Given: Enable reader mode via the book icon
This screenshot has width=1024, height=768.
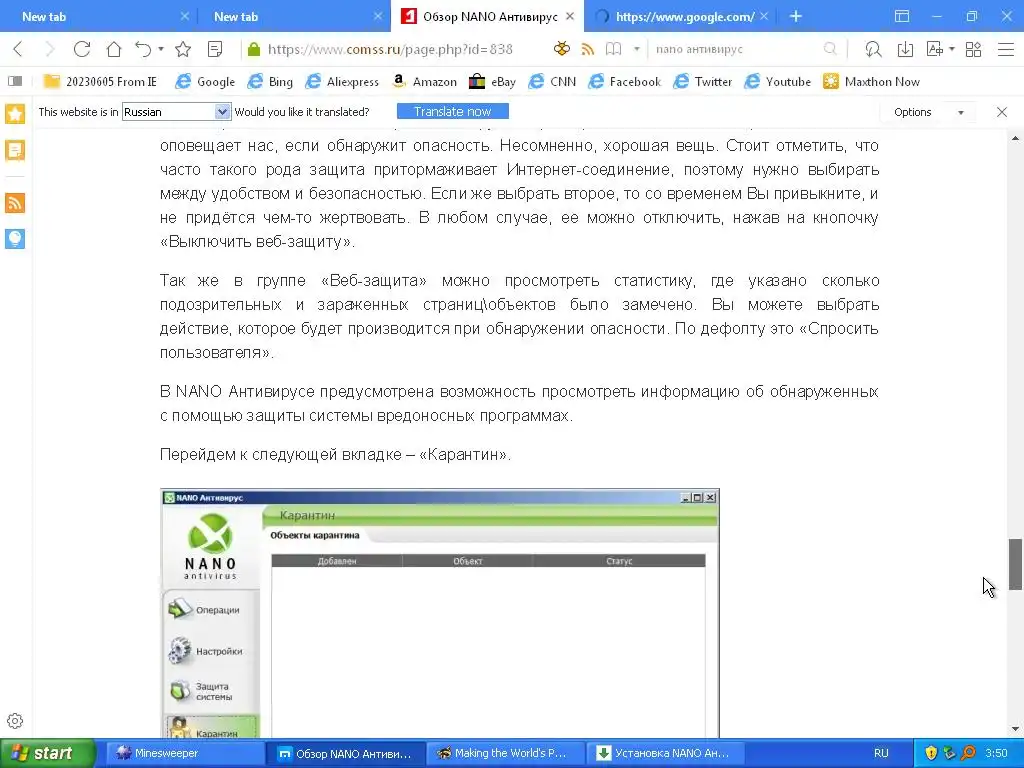Looking at the screenshot, I should [x=613, y=49].
